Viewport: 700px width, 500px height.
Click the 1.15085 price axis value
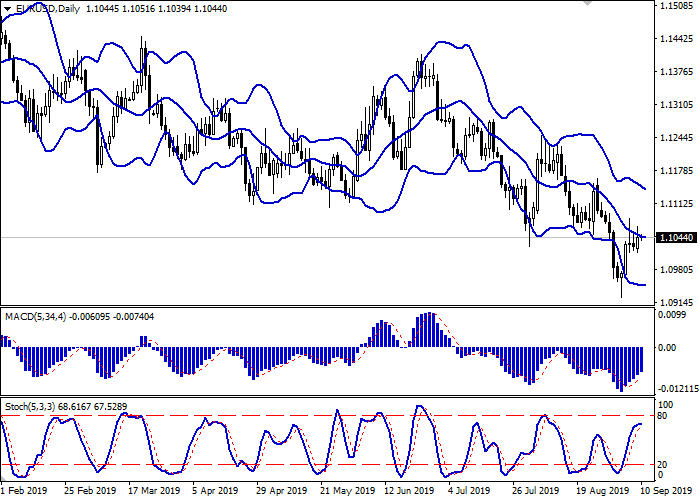pyautogui.click(x=676, y=6)
